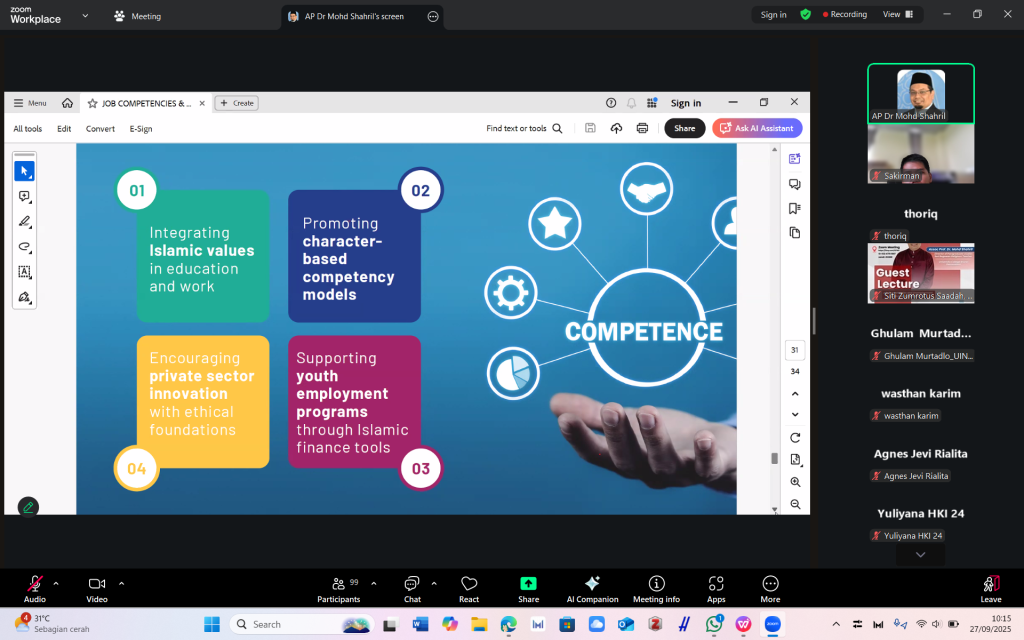Toggle the green annotation pencil button

28,507
